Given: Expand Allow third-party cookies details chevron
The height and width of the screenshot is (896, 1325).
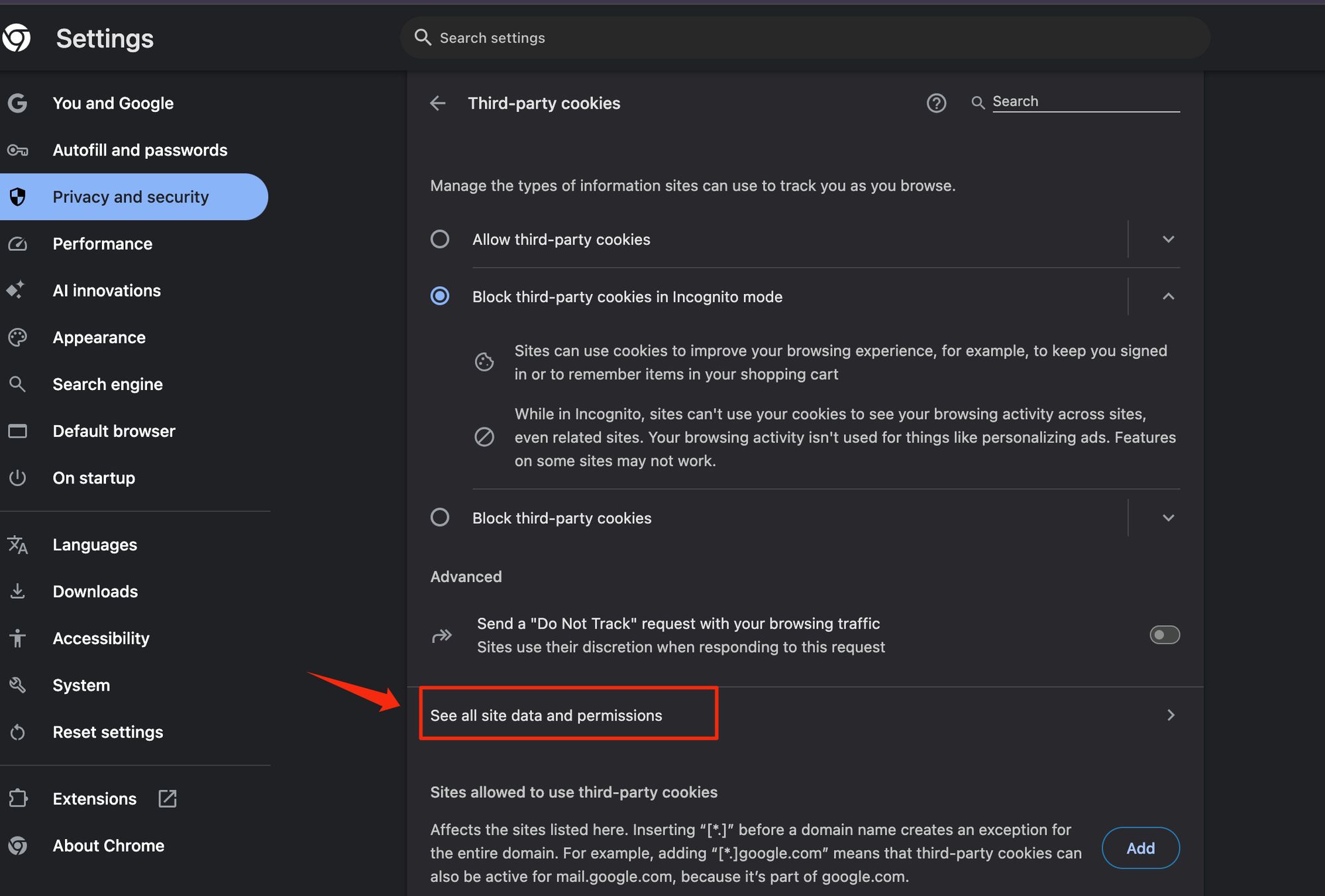Looking at the screenshot, I should [x=1168, y=239].
